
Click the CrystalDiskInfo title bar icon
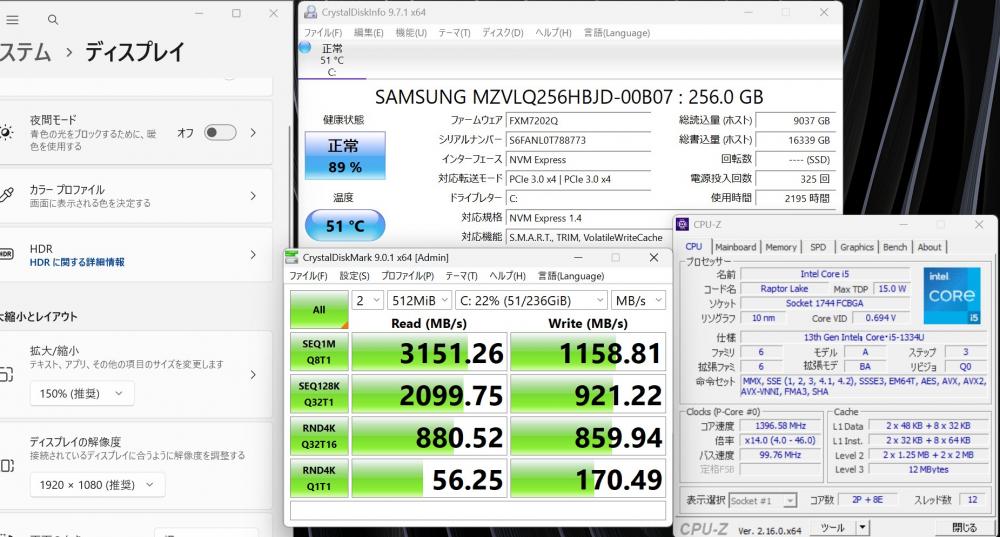[x=311, y=12]
